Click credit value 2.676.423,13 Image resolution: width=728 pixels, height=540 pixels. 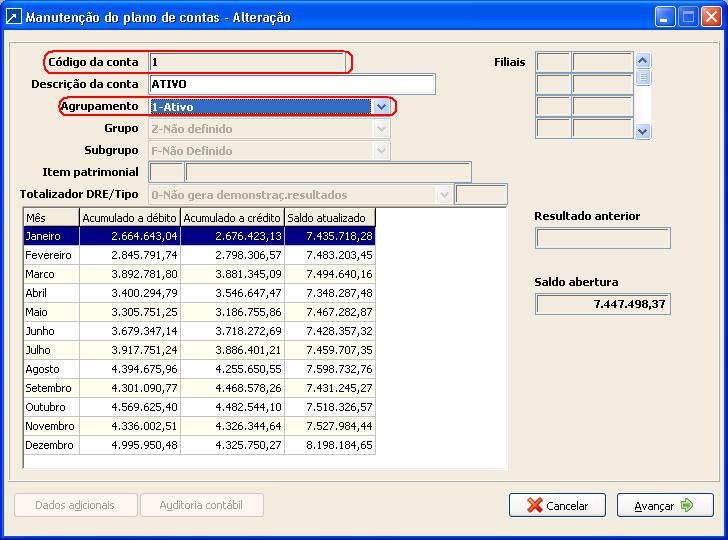(x=248, y=236)
